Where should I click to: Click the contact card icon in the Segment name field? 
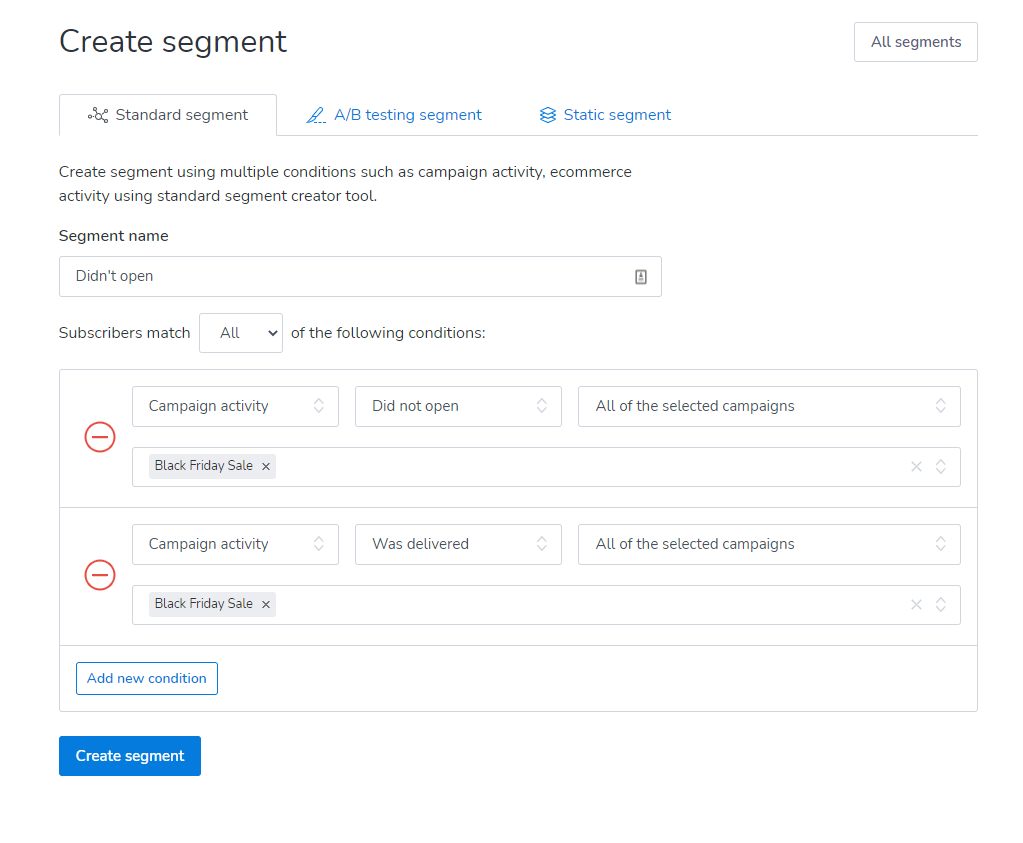click(641, 277)
